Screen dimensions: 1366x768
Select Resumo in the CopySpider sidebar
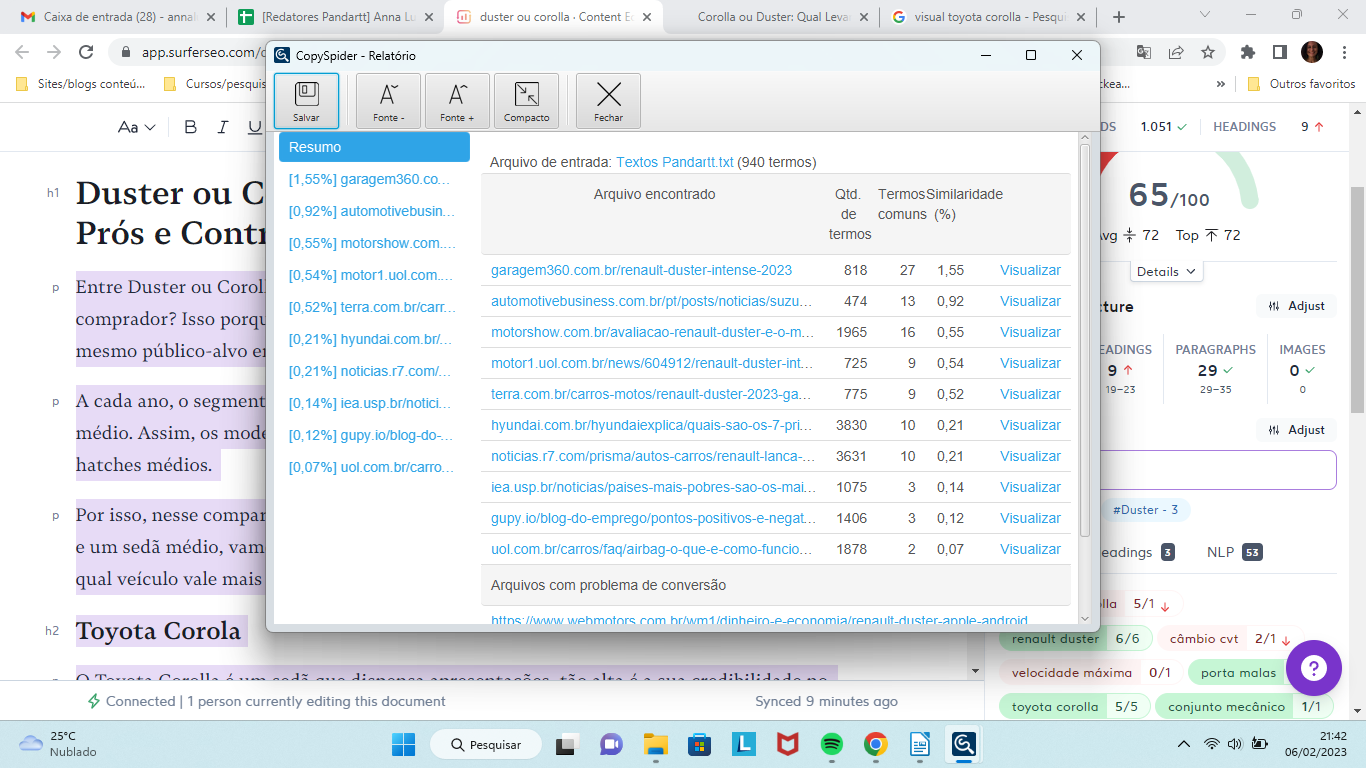point(374,147)
